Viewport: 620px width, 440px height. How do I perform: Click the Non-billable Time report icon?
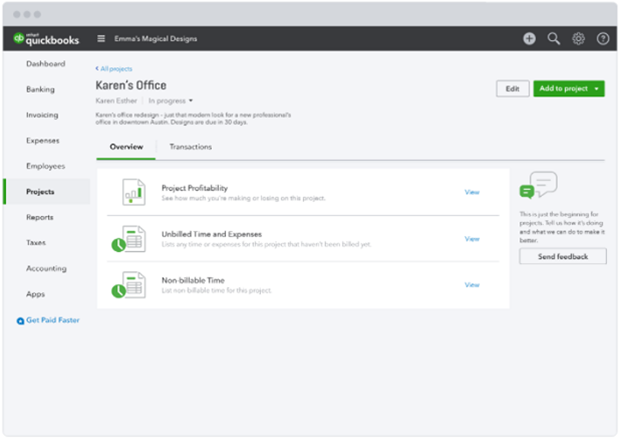(x=129, y=285)
